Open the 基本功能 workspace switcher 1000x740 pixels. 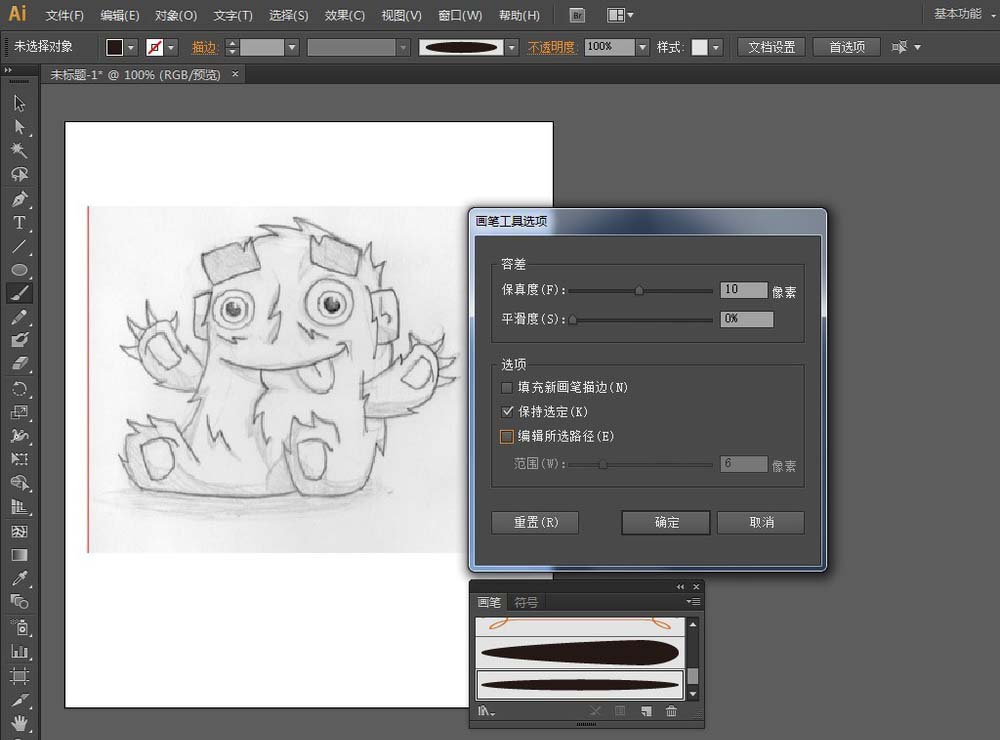(961, 13)
